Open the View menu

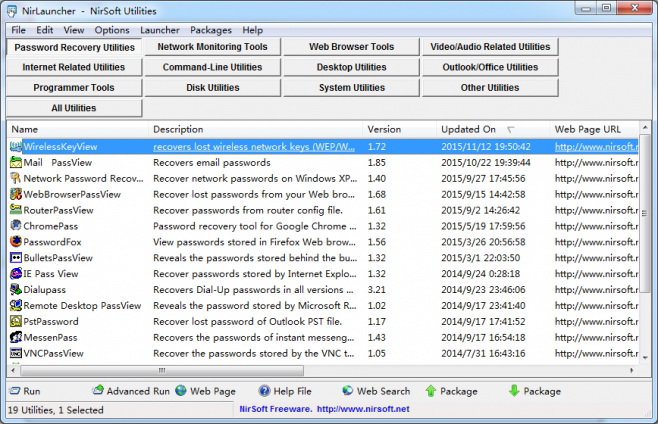coord(74,30)
